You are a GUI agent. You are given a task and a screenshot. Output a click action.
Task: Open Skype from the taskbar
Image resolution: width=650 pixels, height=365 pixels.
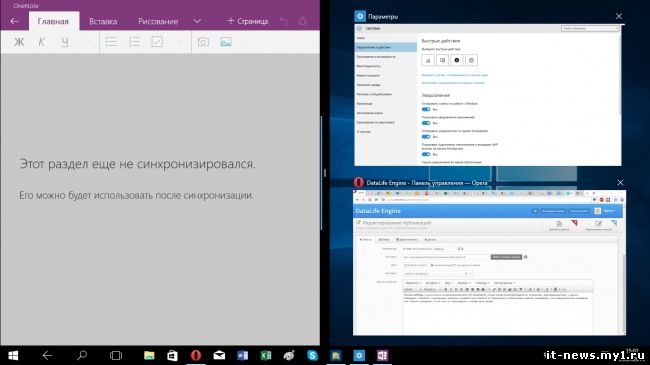tap(312, 355)
